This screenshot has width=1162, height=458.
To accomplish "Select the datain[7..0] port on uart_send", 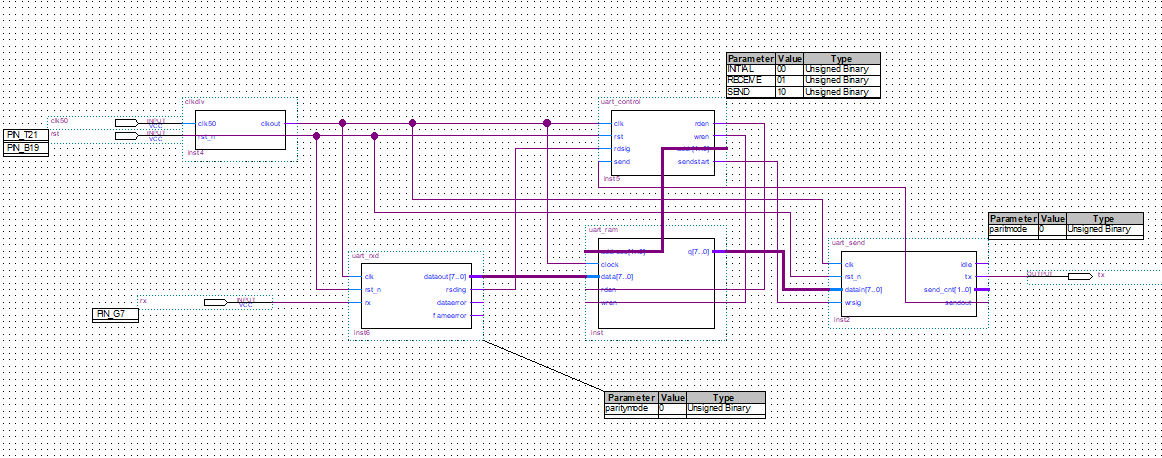I will 861,289.
